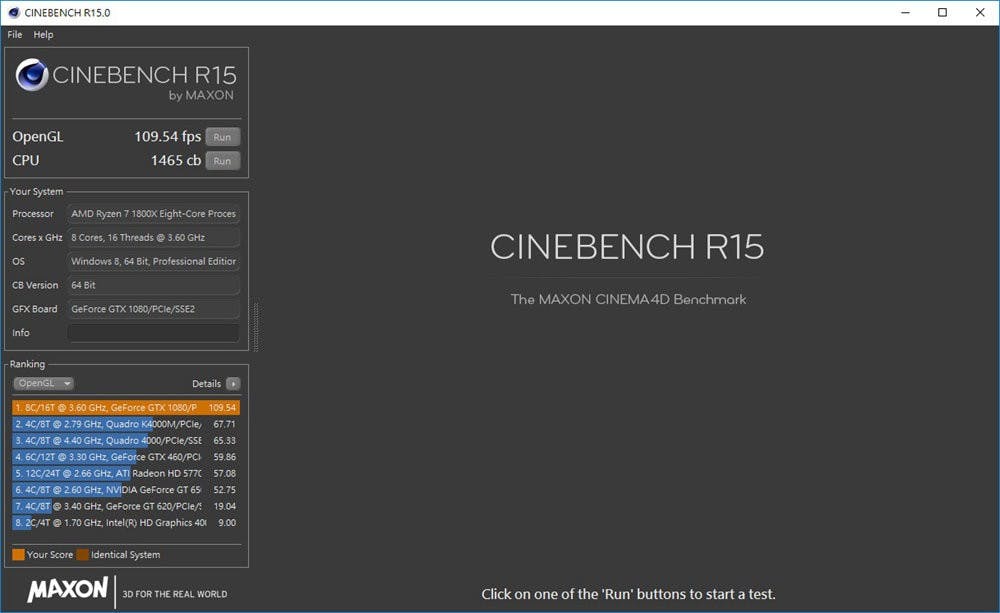Click the Cinebench logo sphere icon
The width and height of the screenshot is (1000, 613).
[31, 75]
